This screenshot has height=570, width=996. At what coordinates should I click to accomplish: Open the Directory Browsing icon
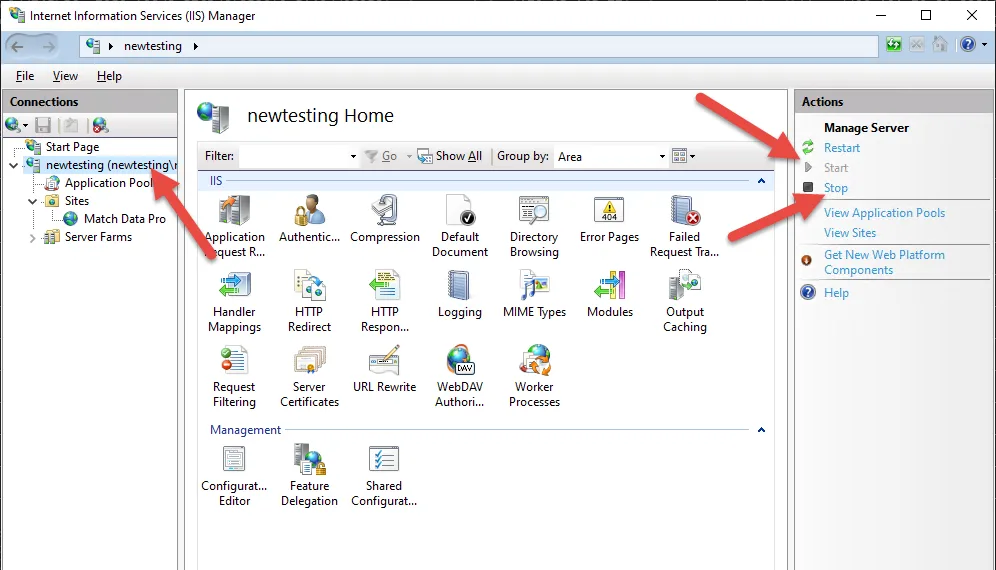coord(534,212)
